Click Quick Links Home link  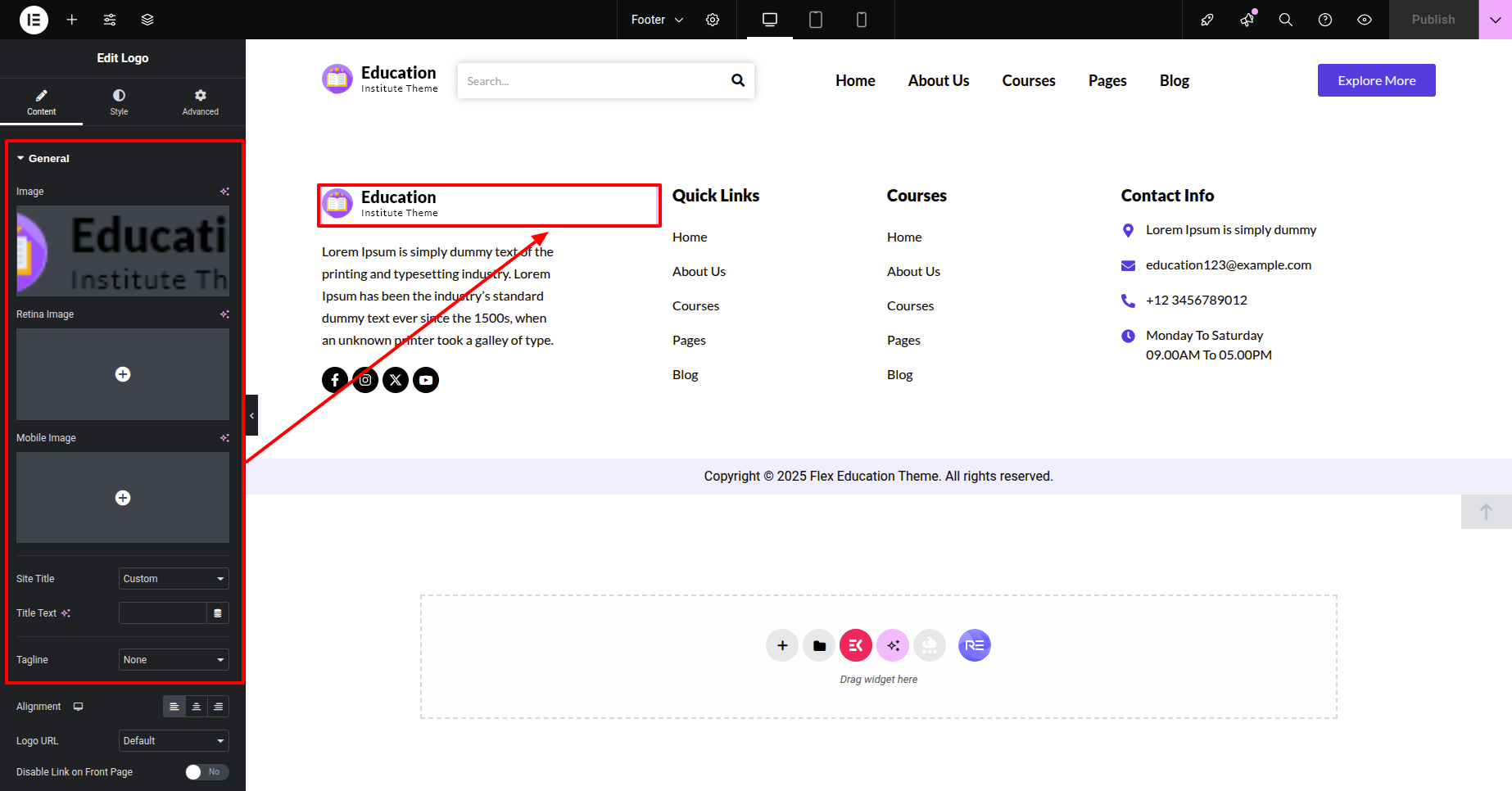690,237
